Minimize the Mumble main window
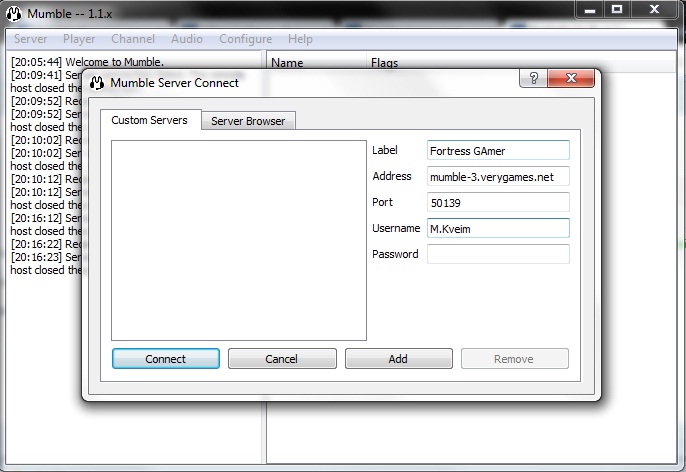 click(590, 10)
